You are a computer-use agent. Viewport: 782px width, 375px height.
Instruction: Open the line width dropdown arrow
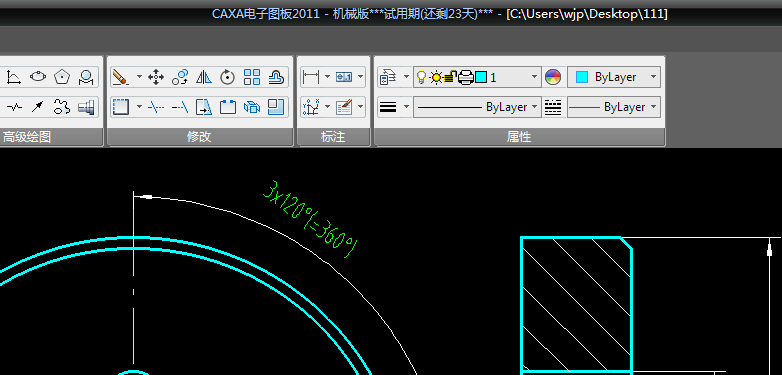click(x=406, y=107)
